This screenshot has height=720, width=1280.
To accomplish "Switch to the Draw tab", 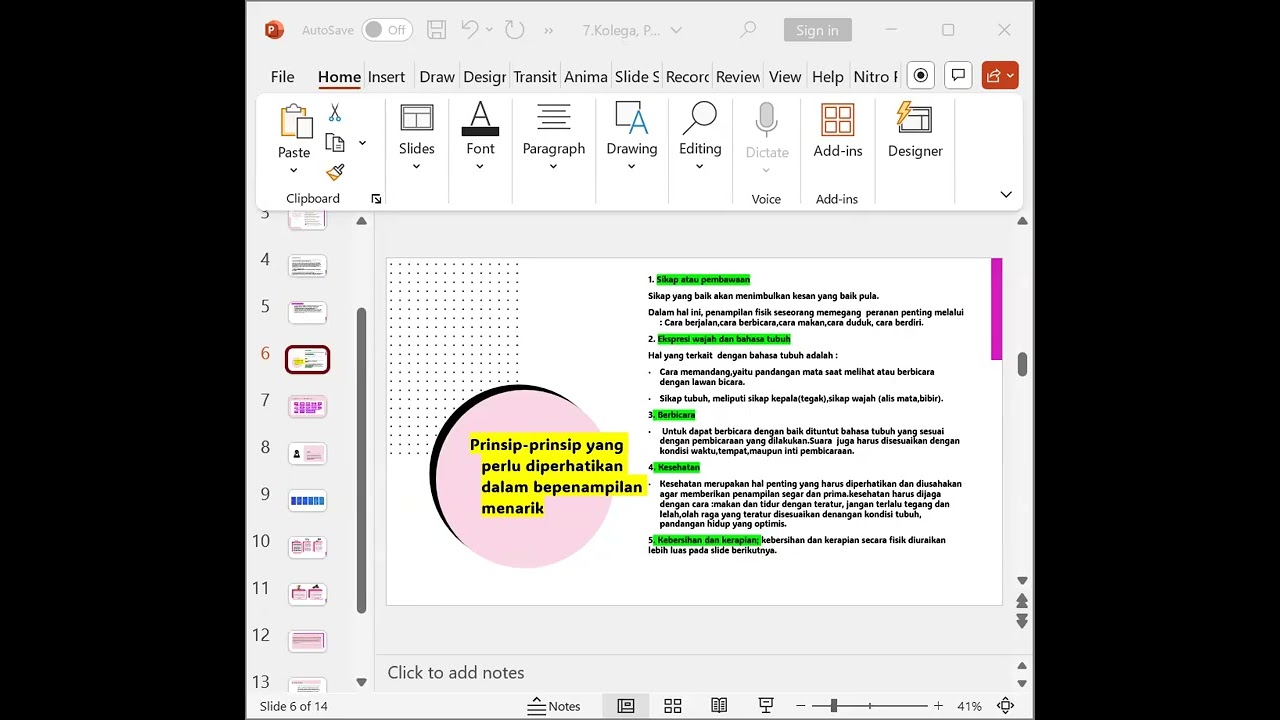I will (x=437, y=76).
